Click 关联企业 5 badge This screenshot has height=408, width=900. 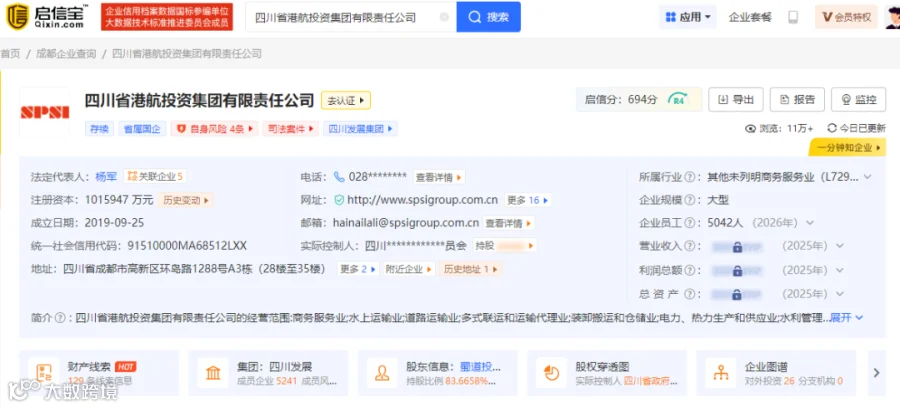tap(154, 177)
